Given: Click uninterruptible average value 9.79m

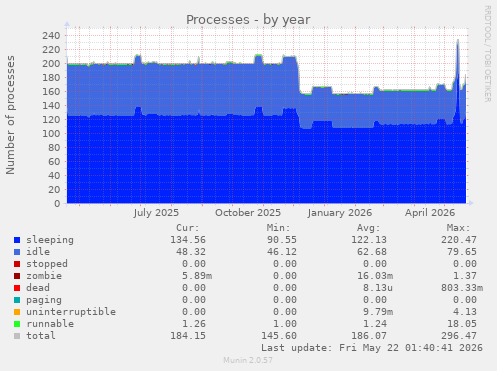Looking at the screenshot, I should coord(378,312).
